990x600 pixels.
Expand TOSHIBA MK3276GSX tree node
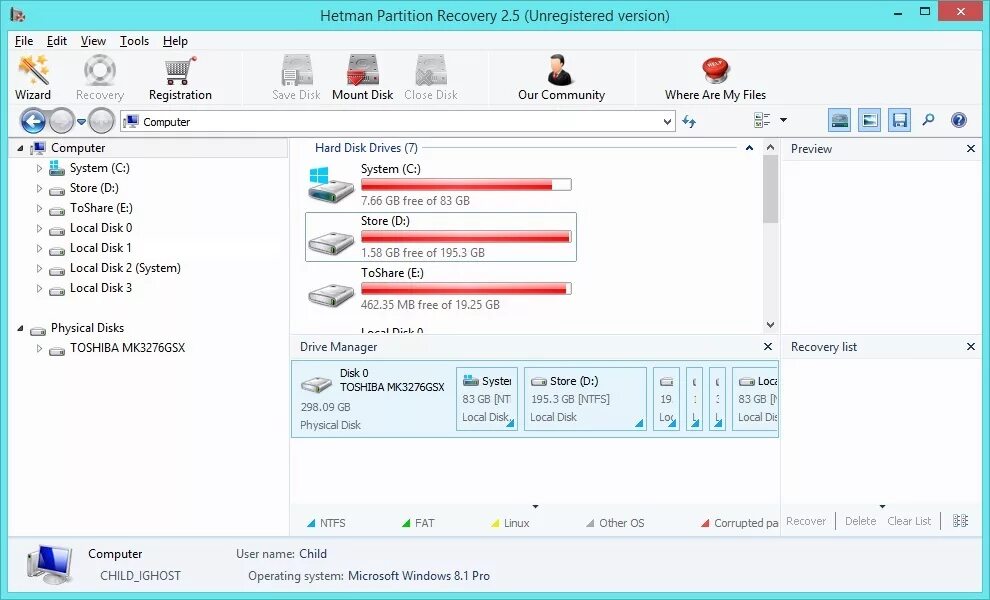tap(39, 349)
